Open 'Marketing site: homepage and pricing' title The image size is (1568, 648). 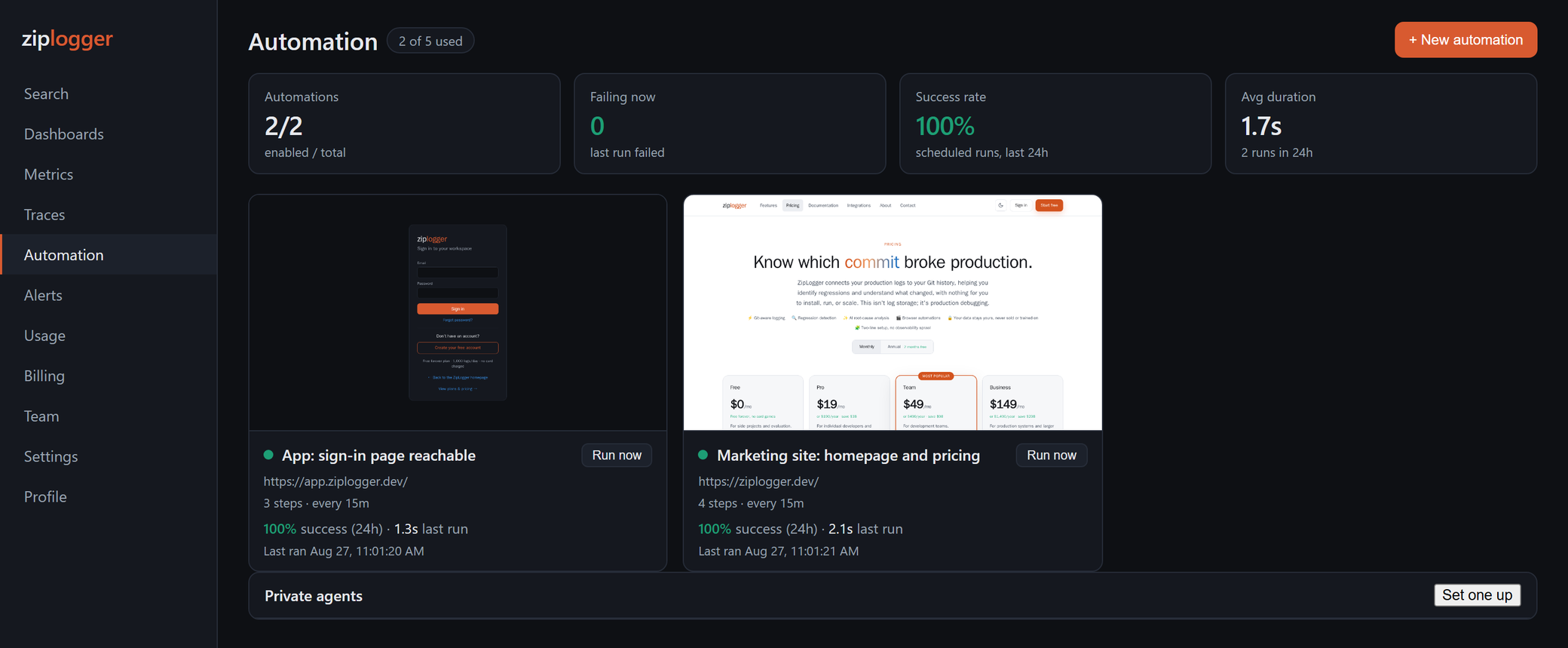point(848,456)
